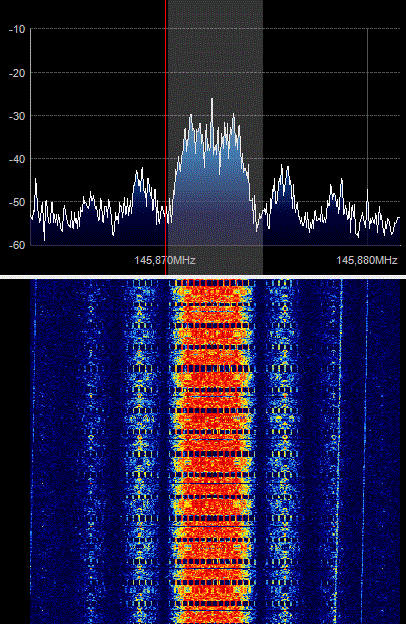Click the -50 dB scale label
The height and width of the screenshot is (624, 406).
[x=17, y=202]
